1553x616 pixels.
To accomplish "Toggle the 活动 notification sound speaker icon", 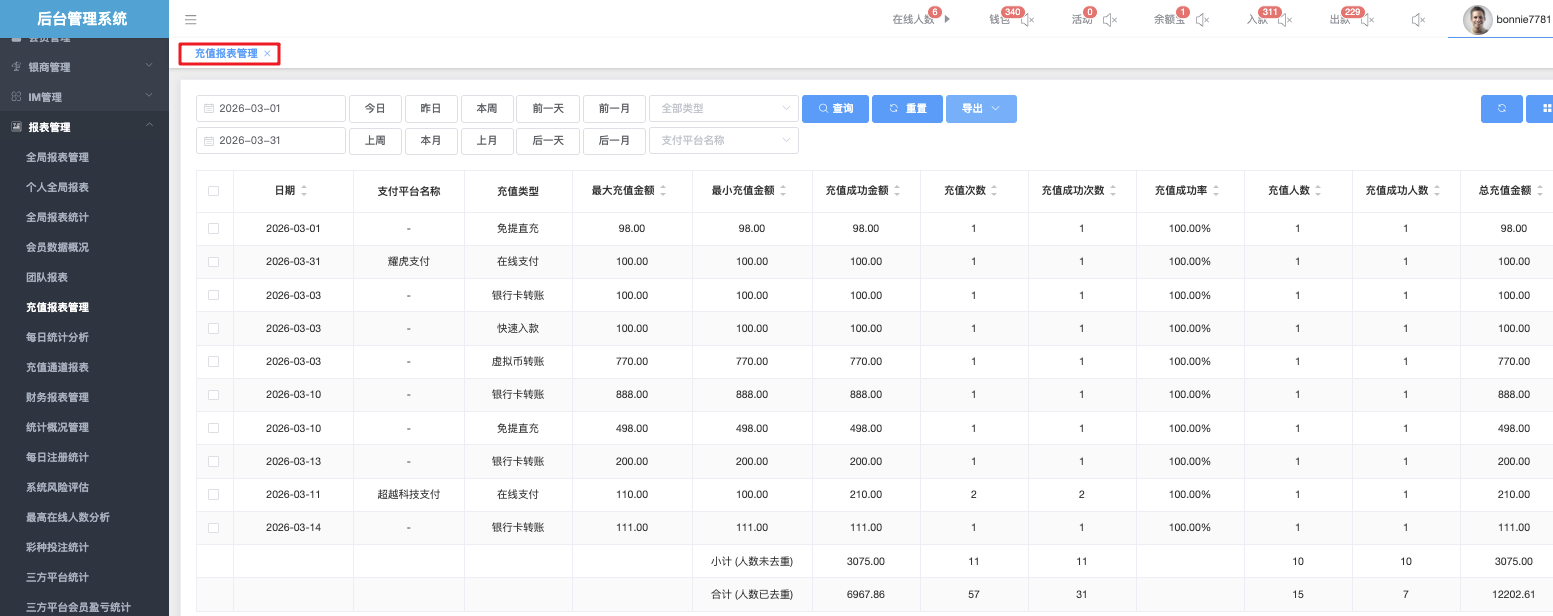I will (x=1110, y=20).
